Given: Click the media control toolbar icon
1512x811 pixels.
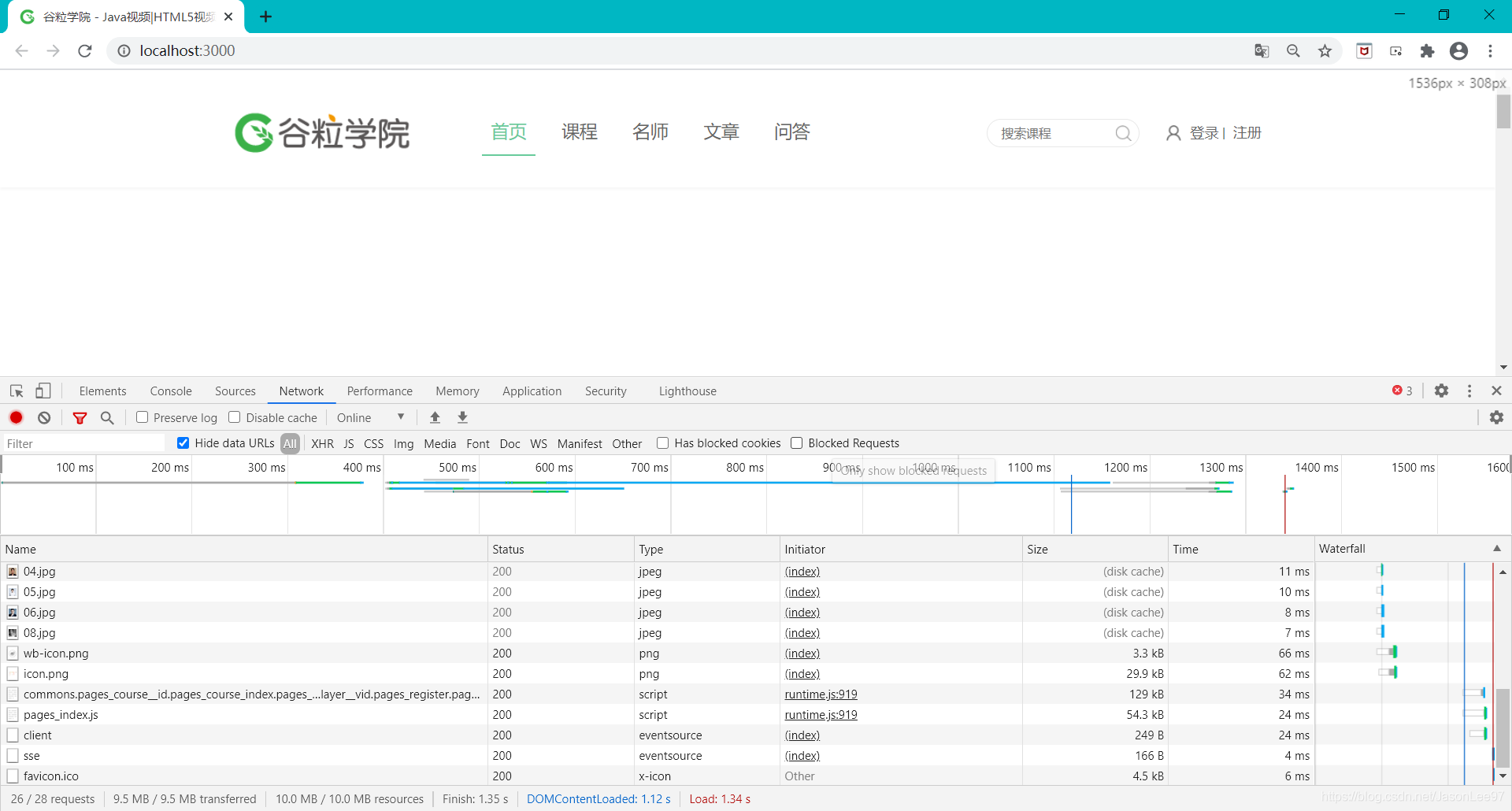Looking at the screenshot, I should 1395,50.
